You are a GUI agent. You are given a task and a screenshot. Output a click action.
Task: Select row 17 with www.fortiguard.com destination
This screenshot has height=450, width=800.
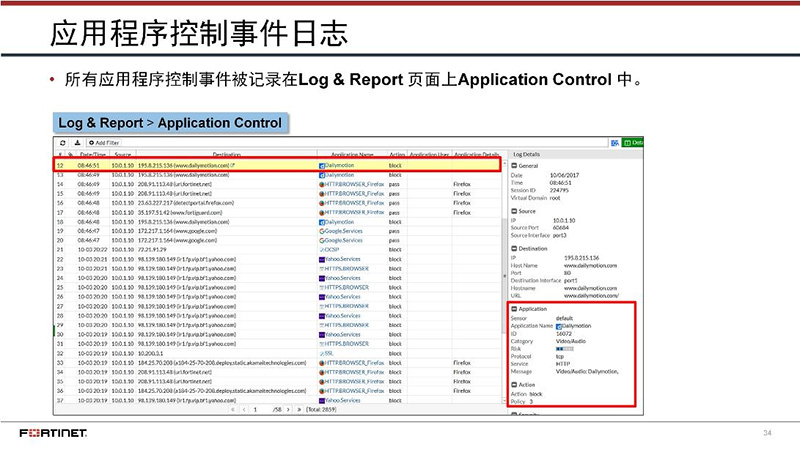[x=279, y=213]
